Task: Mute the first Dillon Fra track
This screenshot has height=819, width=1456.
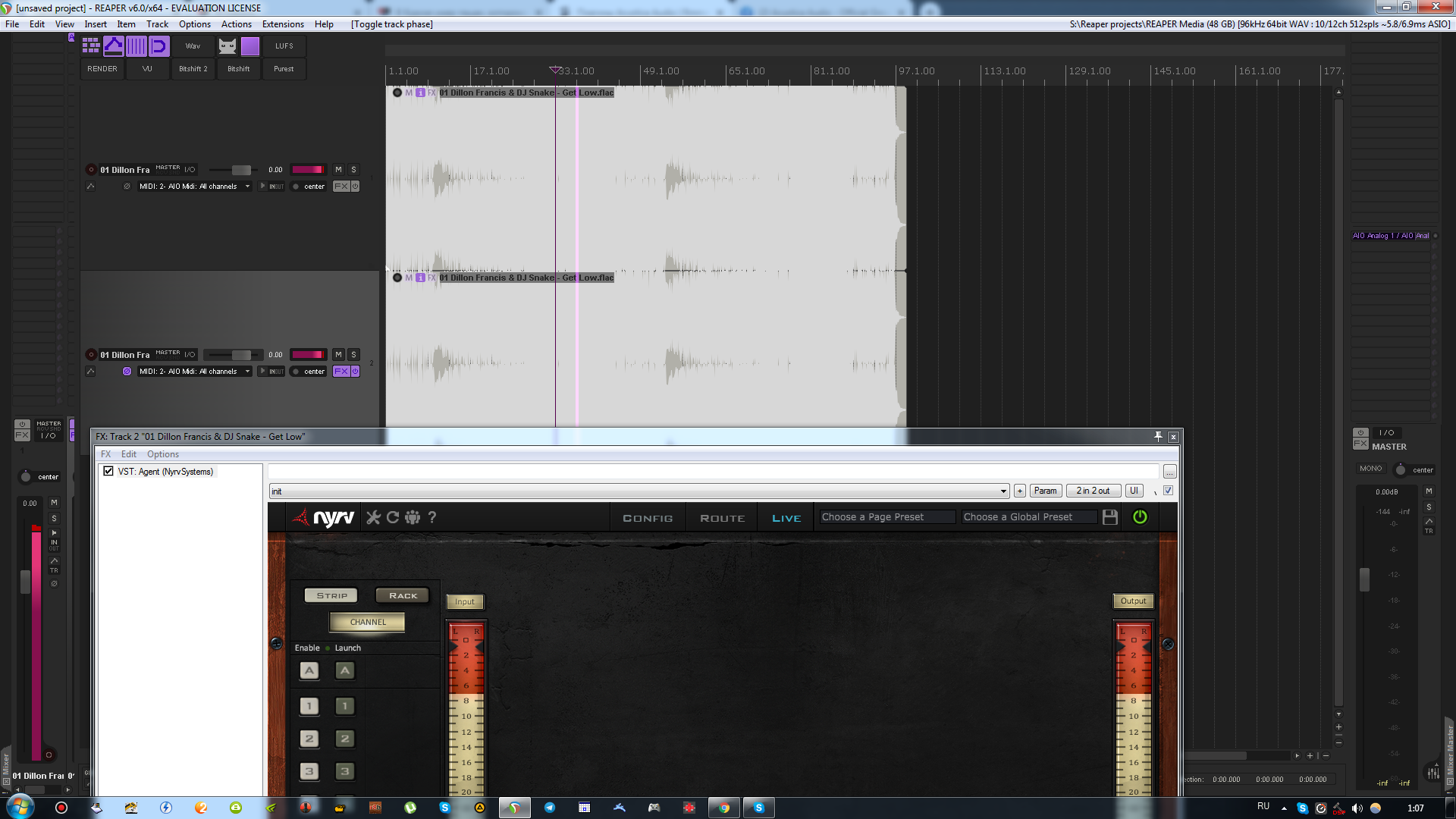Action: 338,170
